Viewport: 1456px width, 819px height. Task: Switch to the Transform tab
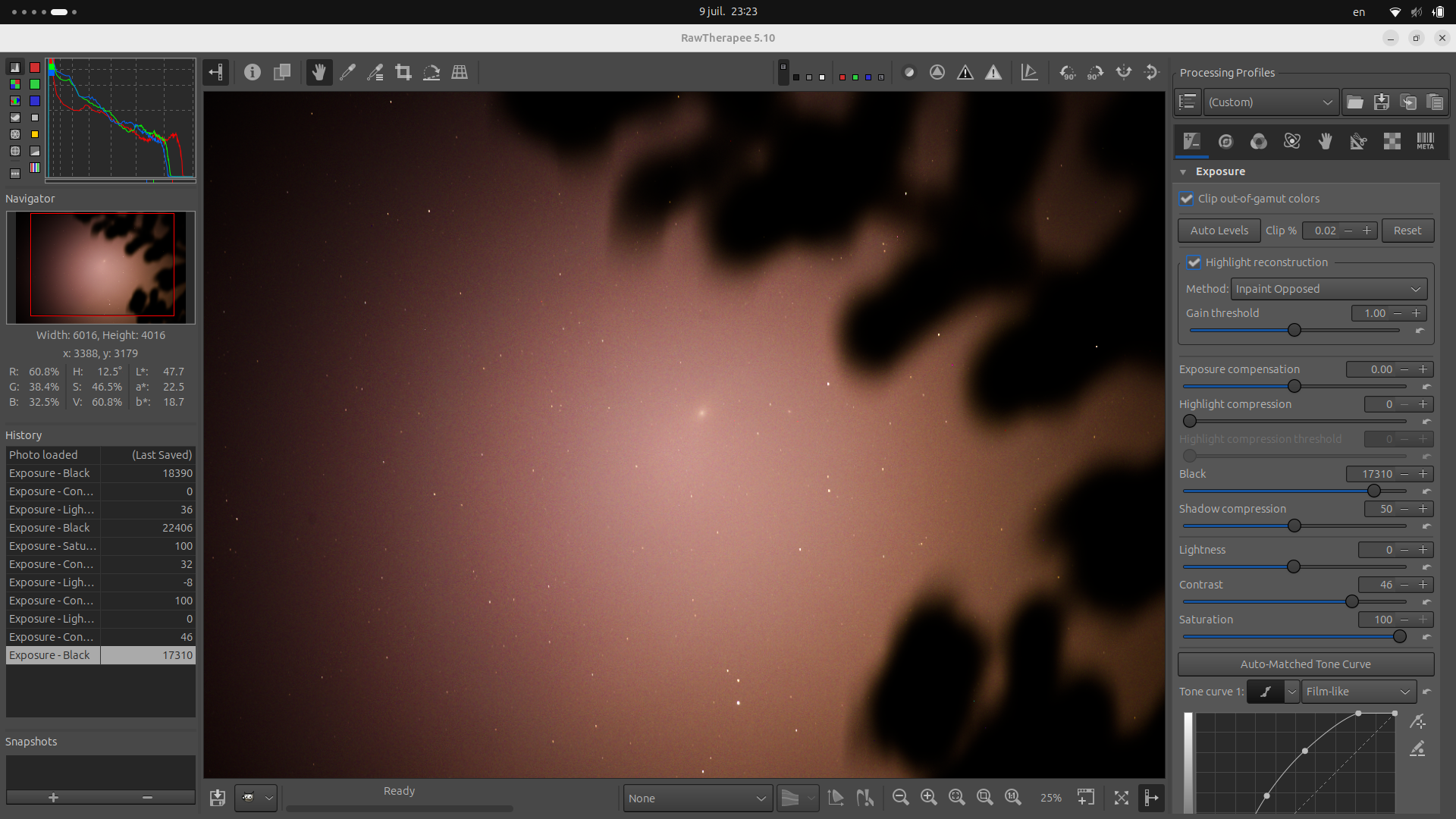pyautogui.click(x=1359, y=142)
